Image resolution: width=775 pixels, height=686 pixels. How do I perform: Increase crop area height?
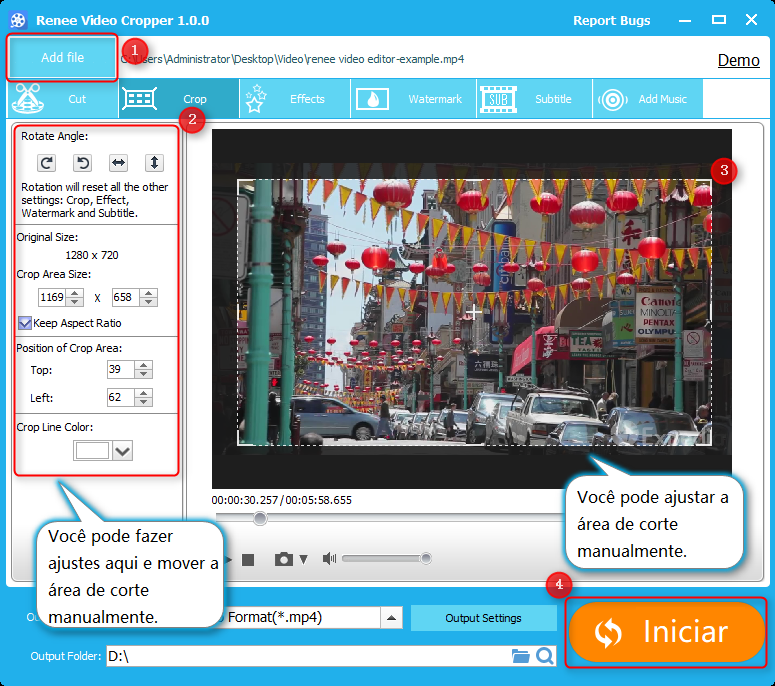148,293
